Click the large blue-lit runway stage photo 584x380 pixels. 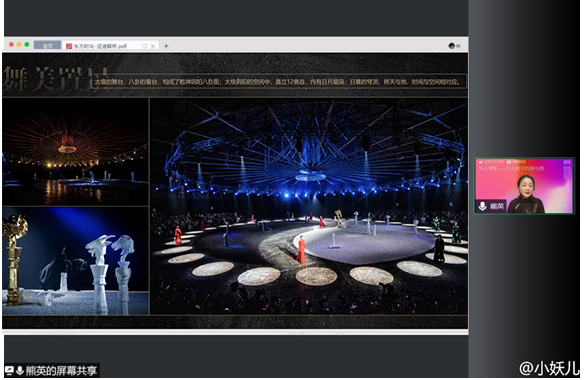[x=309, y=207]
